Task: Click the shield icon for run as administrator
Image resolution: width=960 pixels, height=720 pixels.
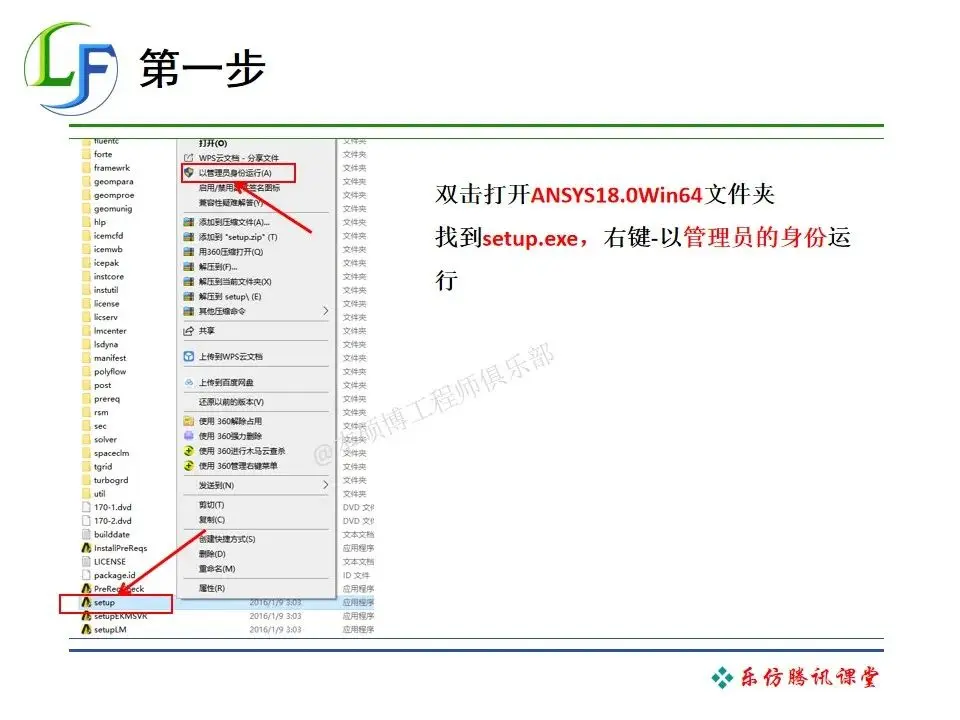Action: tap(189, 173)
